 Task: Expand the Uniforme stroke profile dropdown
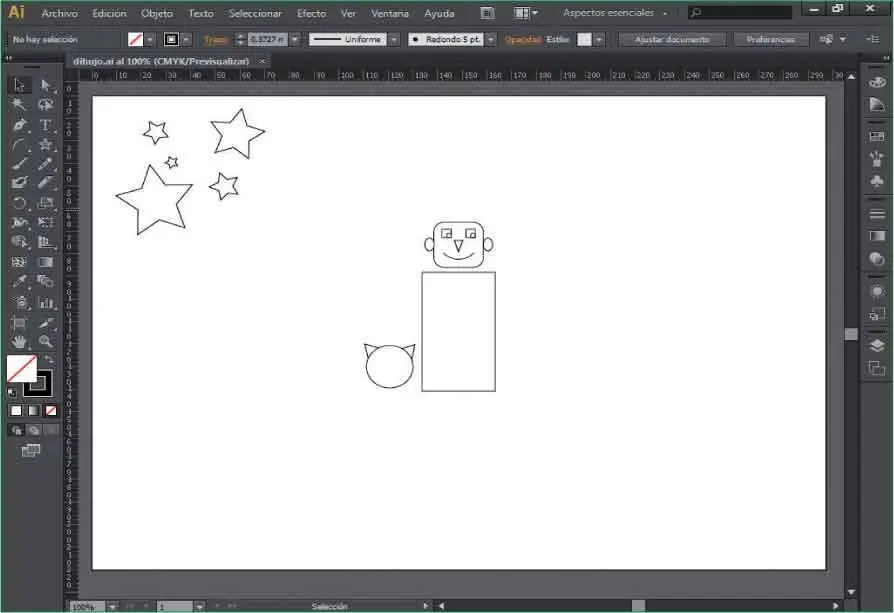(394, 39)
